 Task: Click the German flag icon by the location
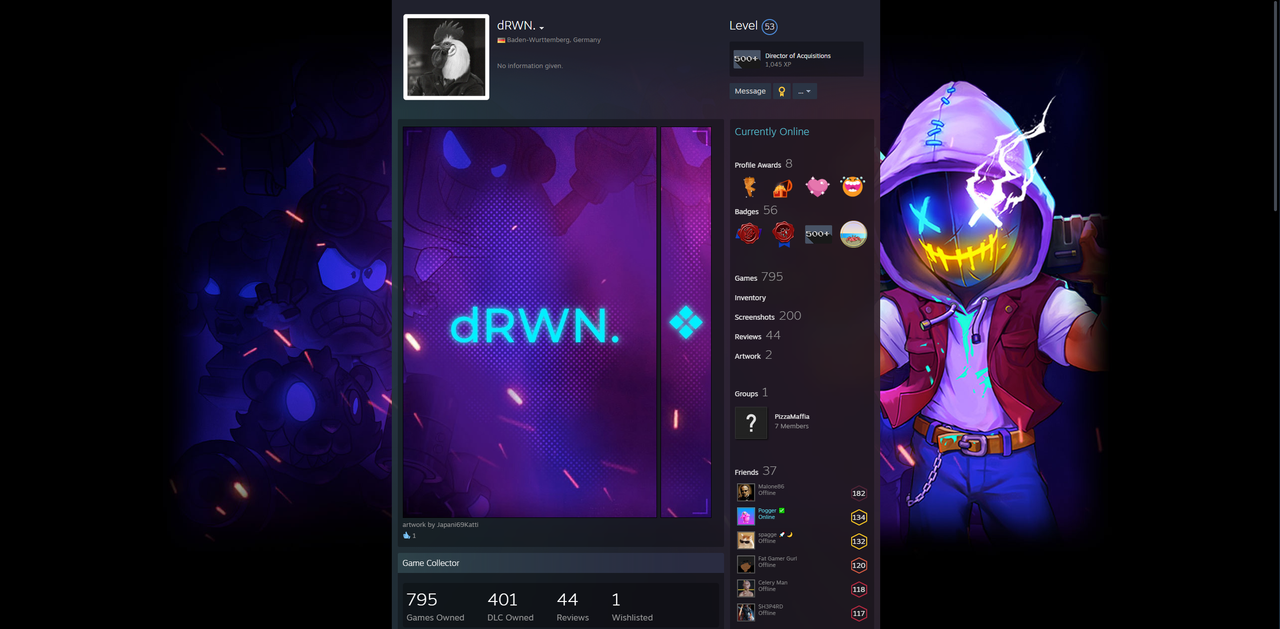pos(501,40)
